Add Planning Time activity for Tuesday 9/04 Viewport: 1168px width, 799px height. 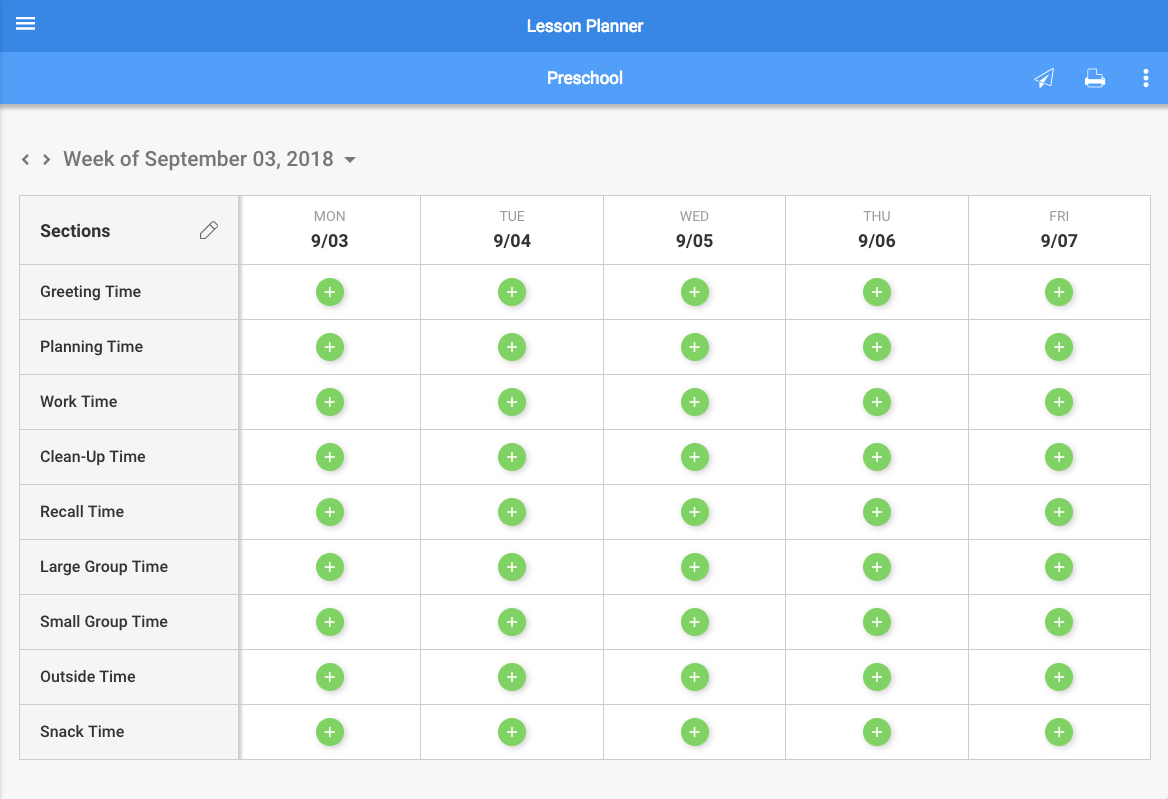[512, 347]
